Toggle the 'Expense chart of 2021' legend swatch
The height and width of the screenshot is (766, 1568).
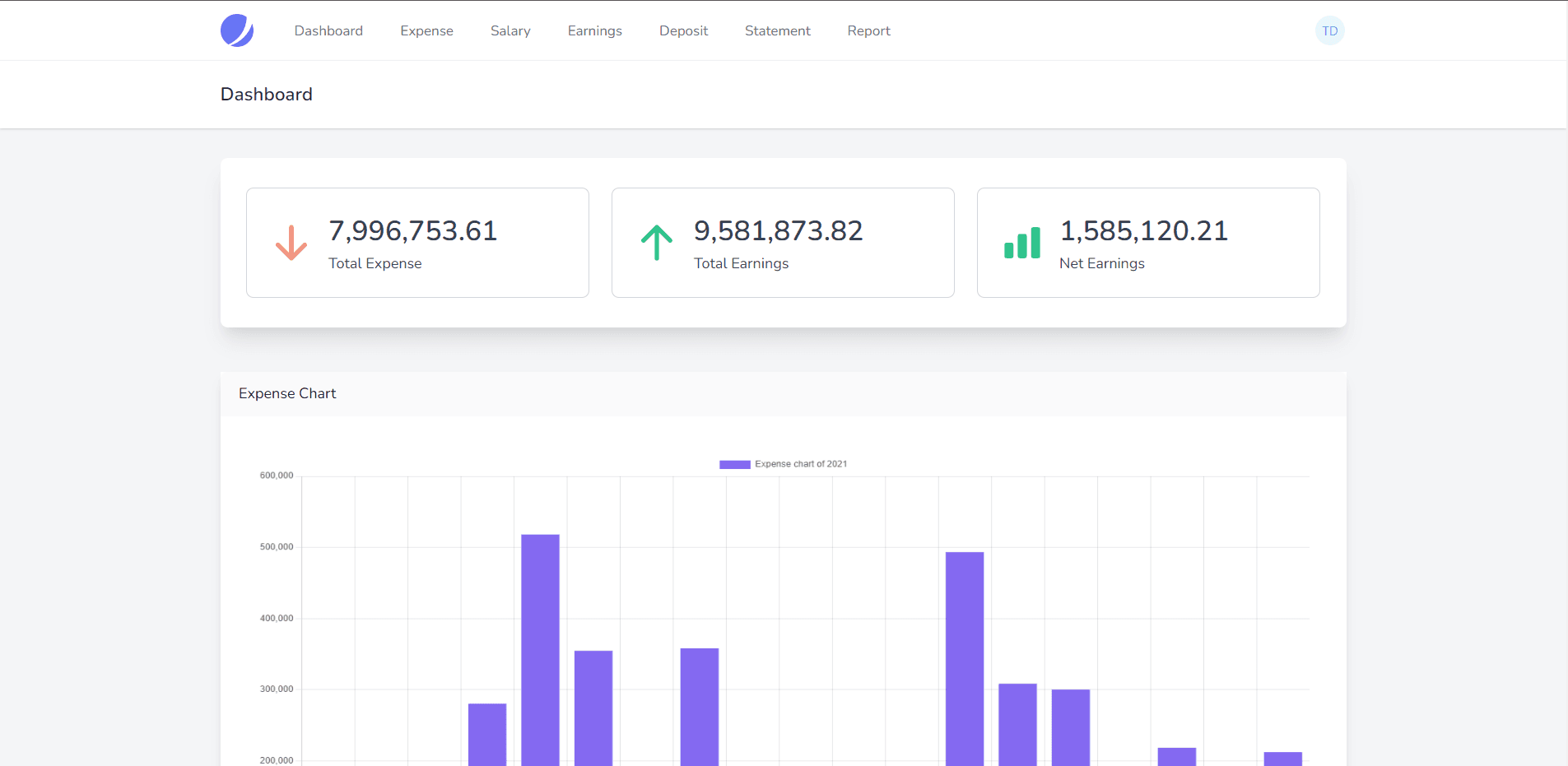[734, 464]
